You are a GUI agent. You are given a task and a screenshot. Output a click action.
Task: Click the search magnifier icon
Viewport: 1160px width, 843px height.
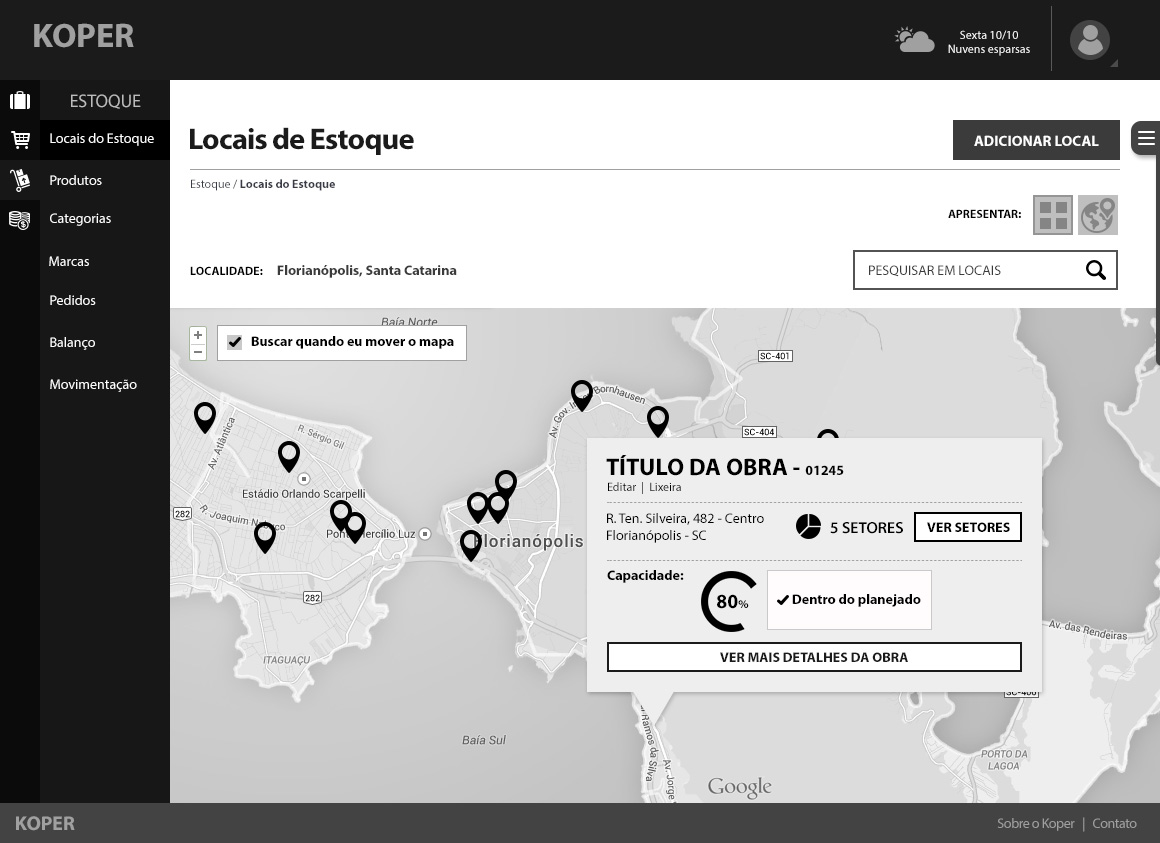click(x=1095, y=270)
